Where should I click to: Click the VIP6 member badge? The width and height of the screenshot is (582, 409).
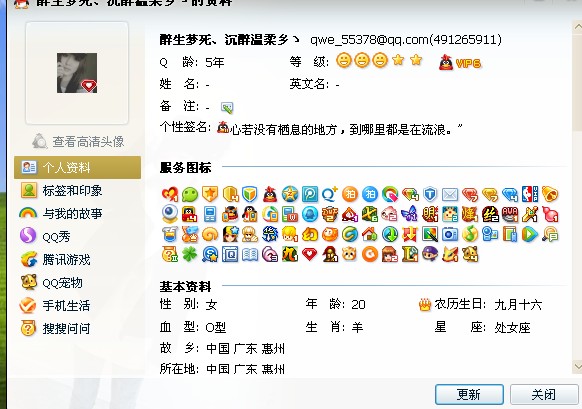460,62
